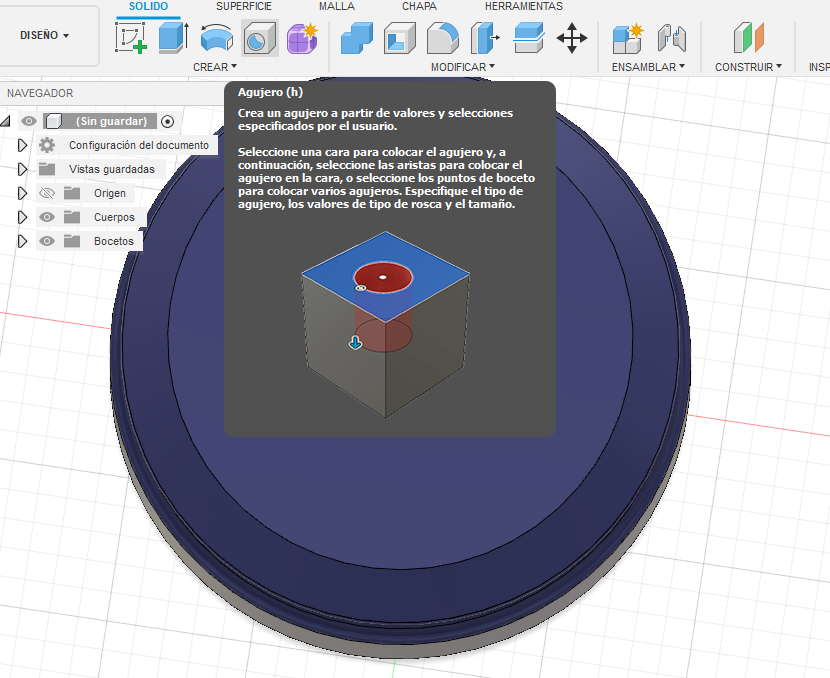The height and width of the screenshot is (678, 830).
Task: Hide the Bocetos folder via eye icon
Action: pos(47,241)
